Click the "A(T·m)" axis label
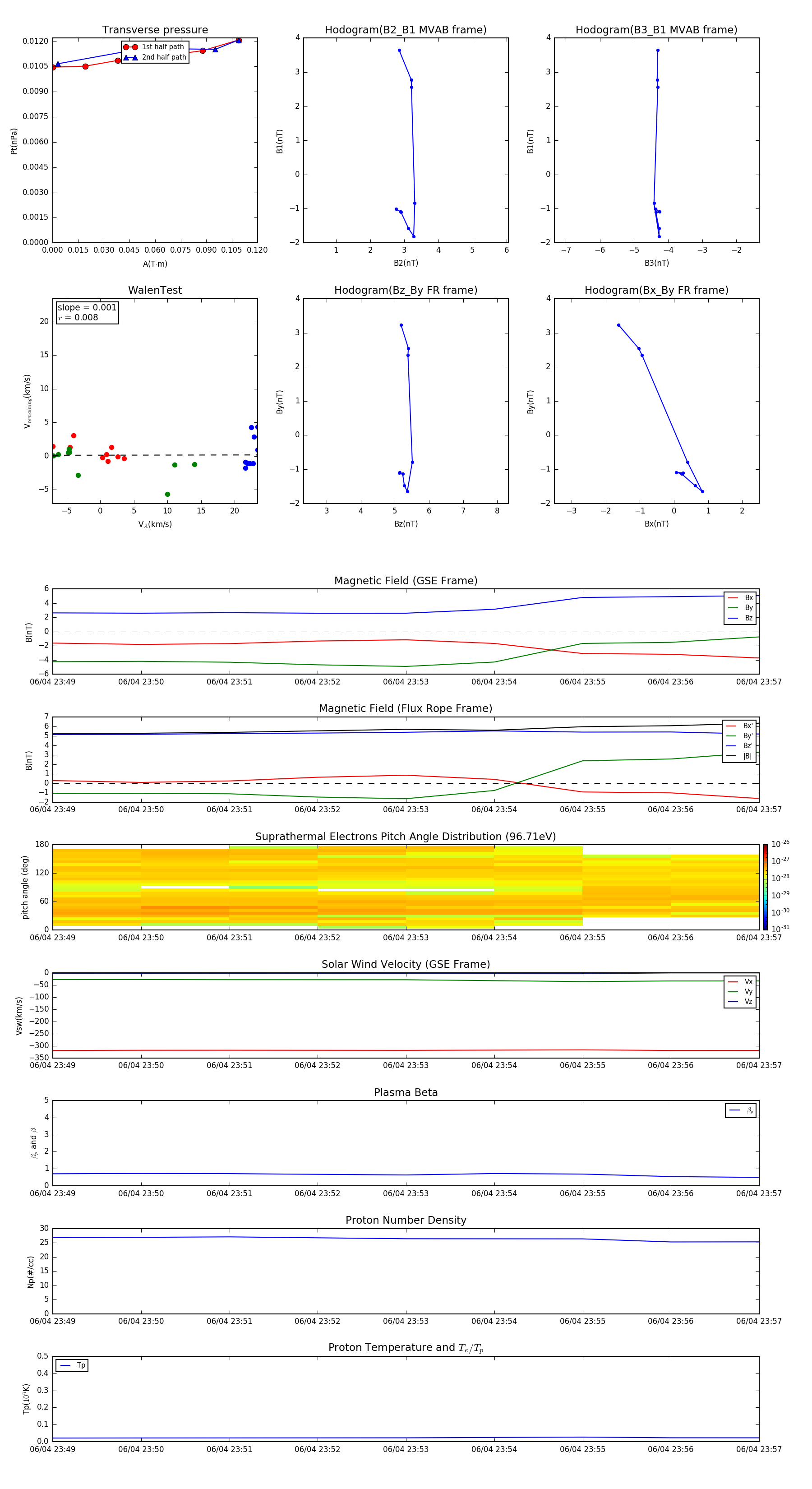 pyautogui.click(x=155, y=264)
